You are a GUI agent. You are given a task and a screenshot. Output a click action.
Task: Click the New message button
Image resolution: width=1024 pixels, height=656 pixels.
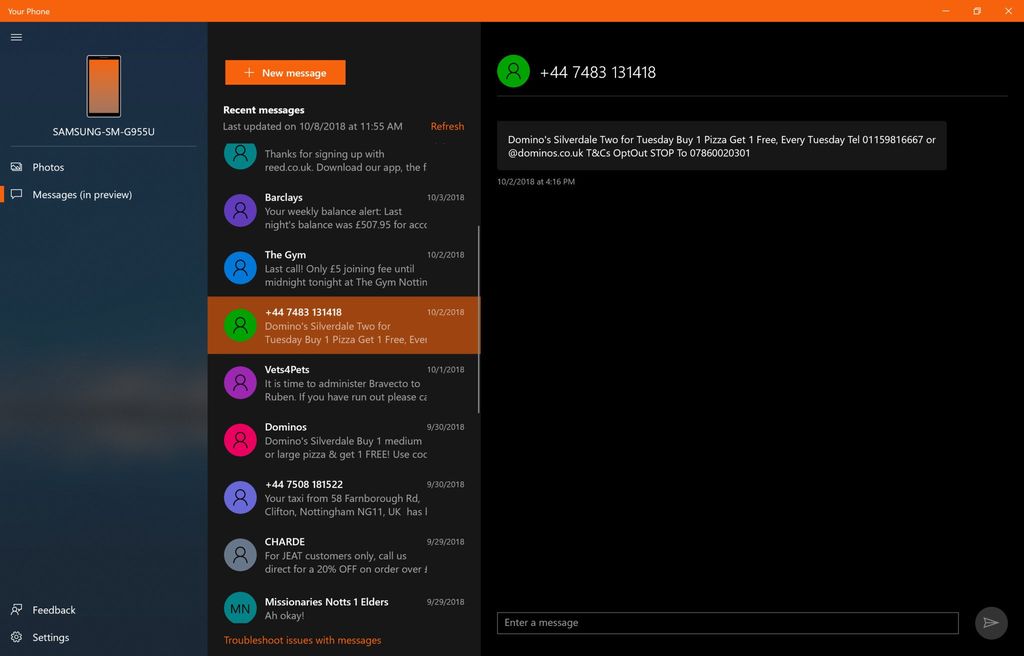(x=285, y=72)
